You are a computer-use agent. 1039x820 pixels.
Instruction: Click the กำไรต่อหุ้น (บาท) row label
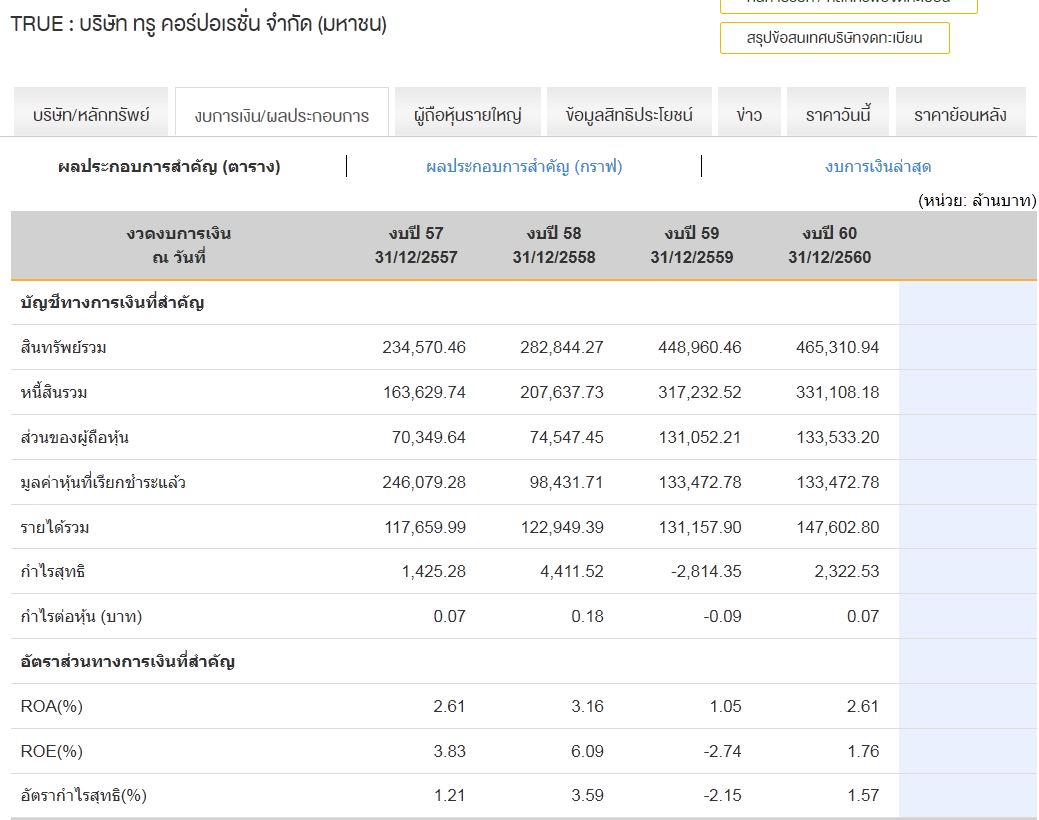(x=82, y=616)
